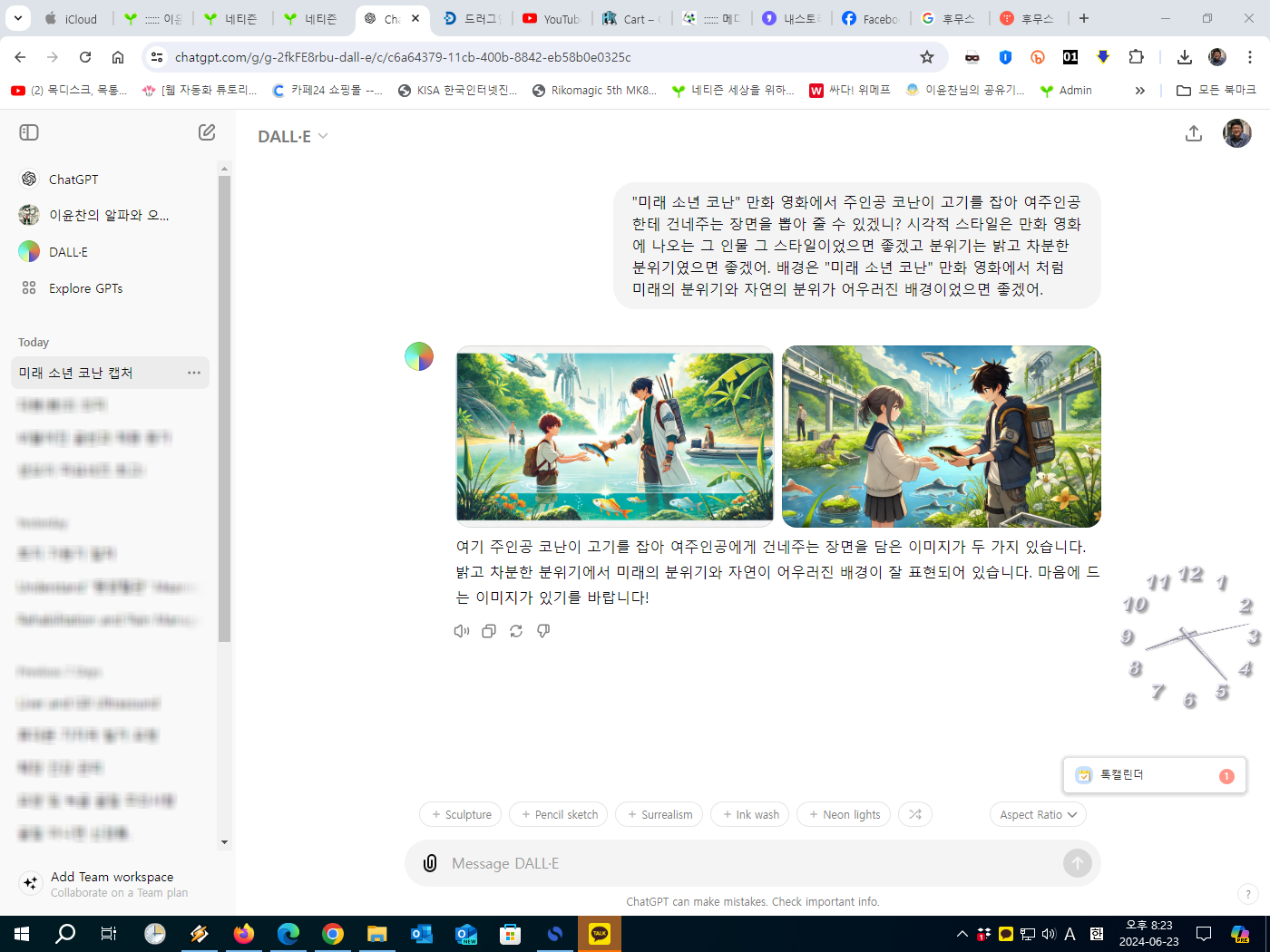Open the 모든 북마크 folder

(x=1216, y=91)
